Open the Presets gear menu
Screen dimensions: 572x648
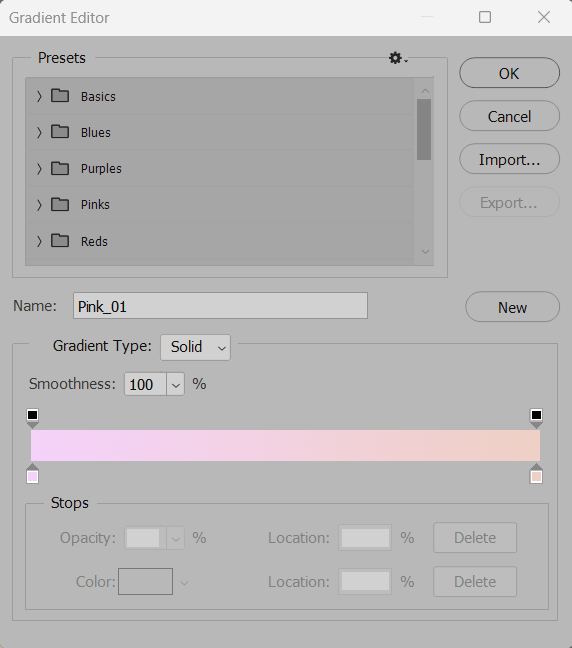tap(398, 58)
